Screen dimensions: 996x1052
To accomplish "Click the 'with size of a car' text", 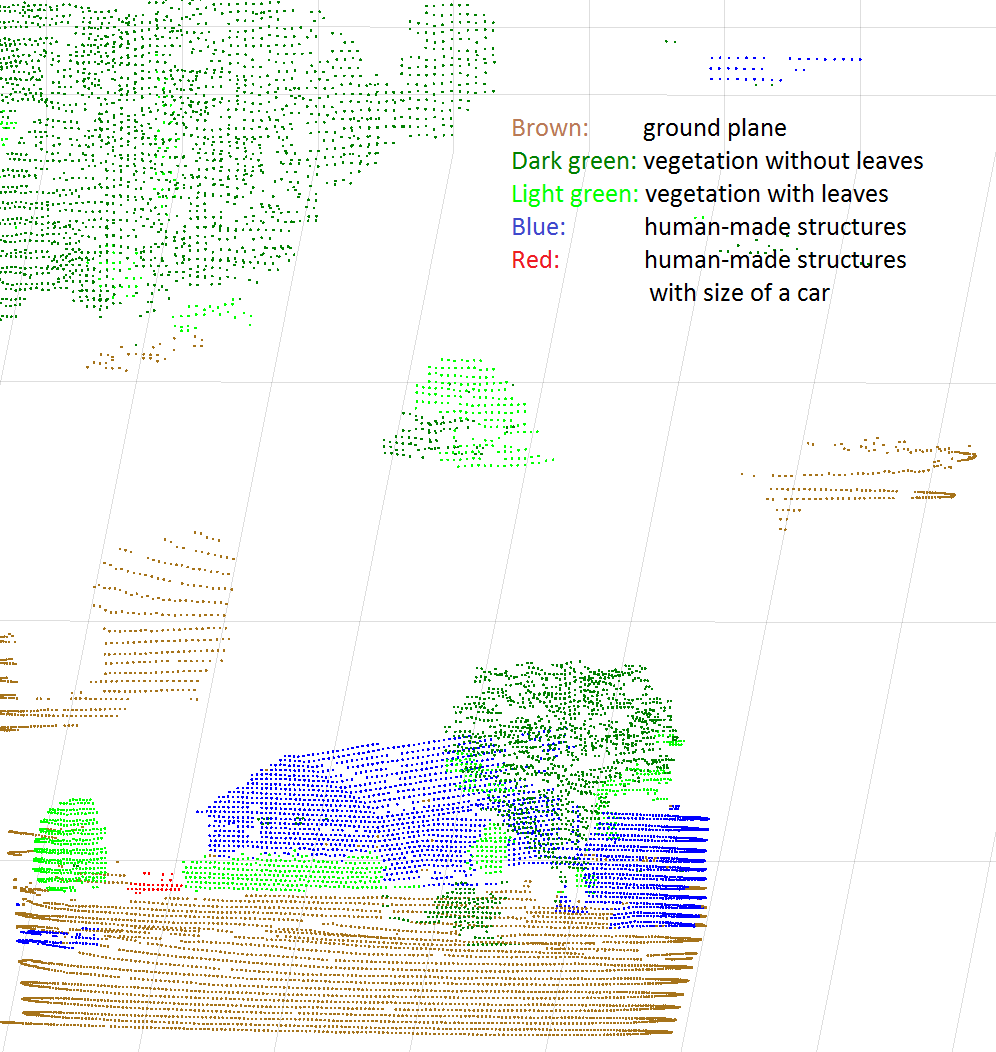I will [740, 293].
